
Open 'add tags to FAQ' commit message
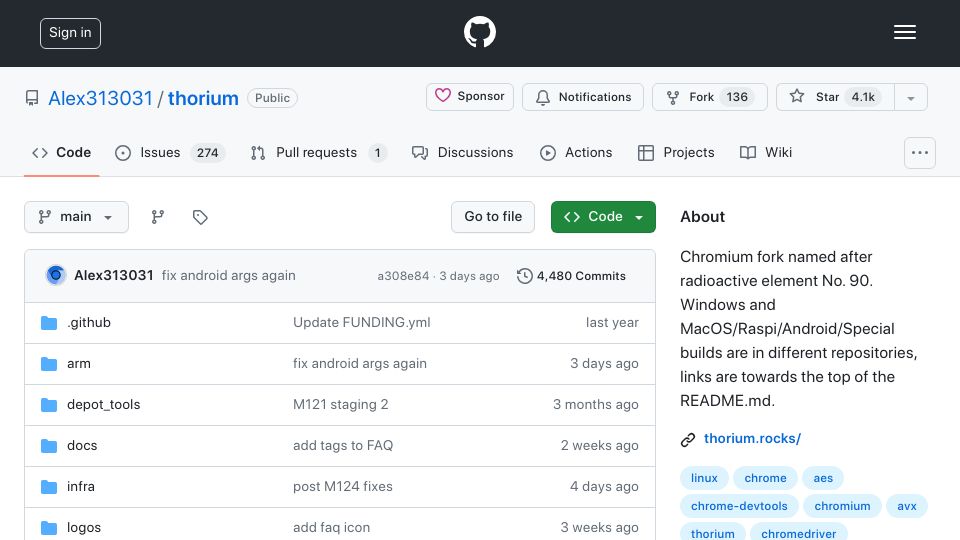click(x=343, y=446)
